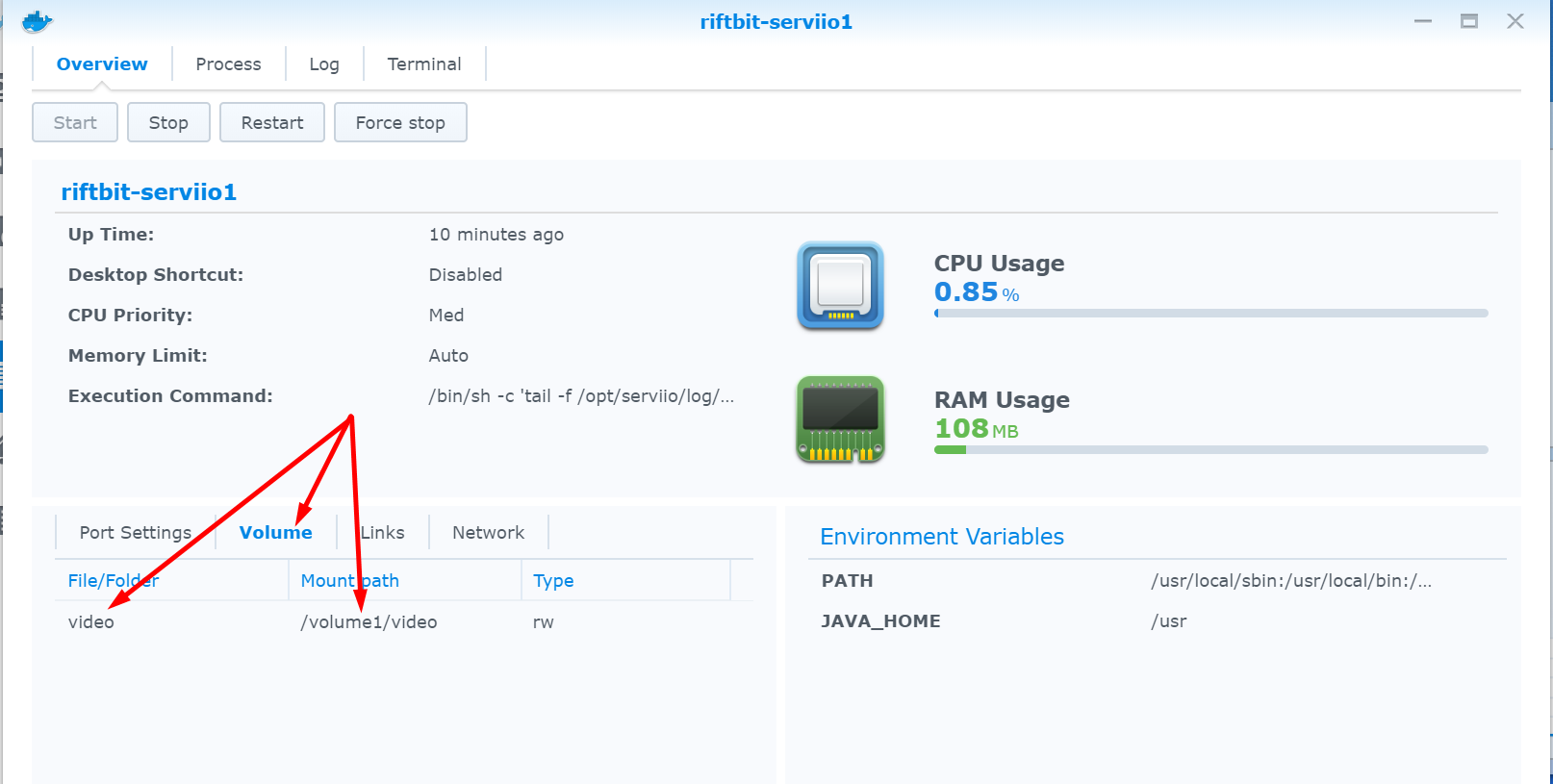View the Network tab
Screen dimensions: 1553x784
coord(488,533)
